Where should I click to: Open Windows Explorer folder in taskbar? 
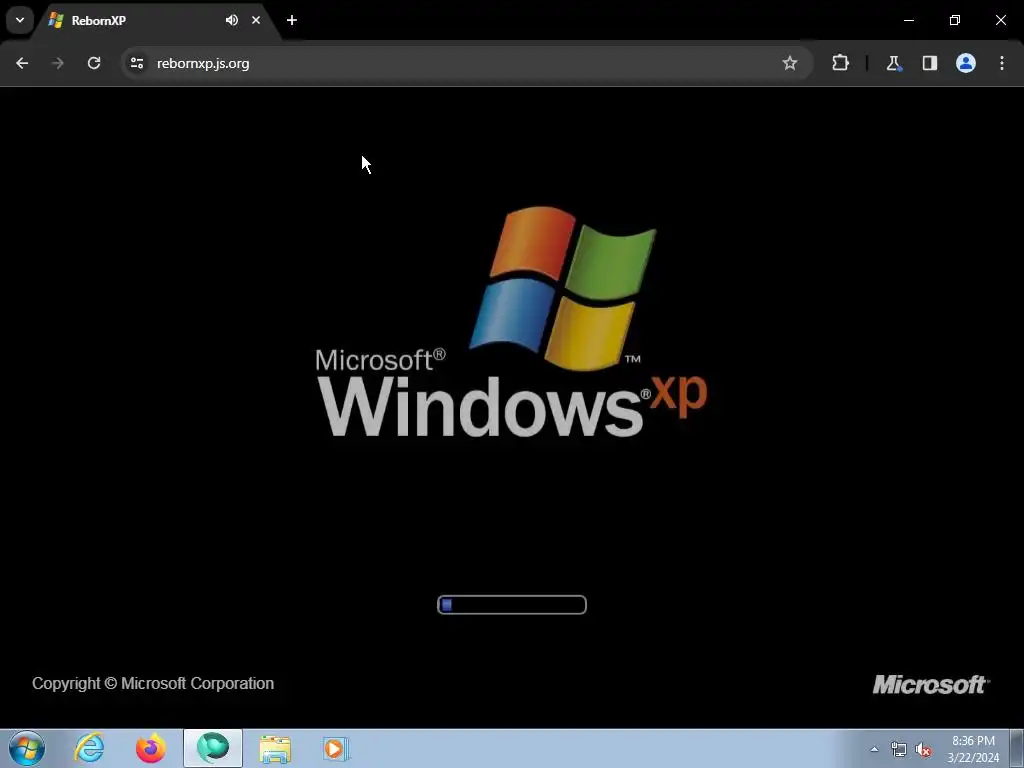click(275, 748)
